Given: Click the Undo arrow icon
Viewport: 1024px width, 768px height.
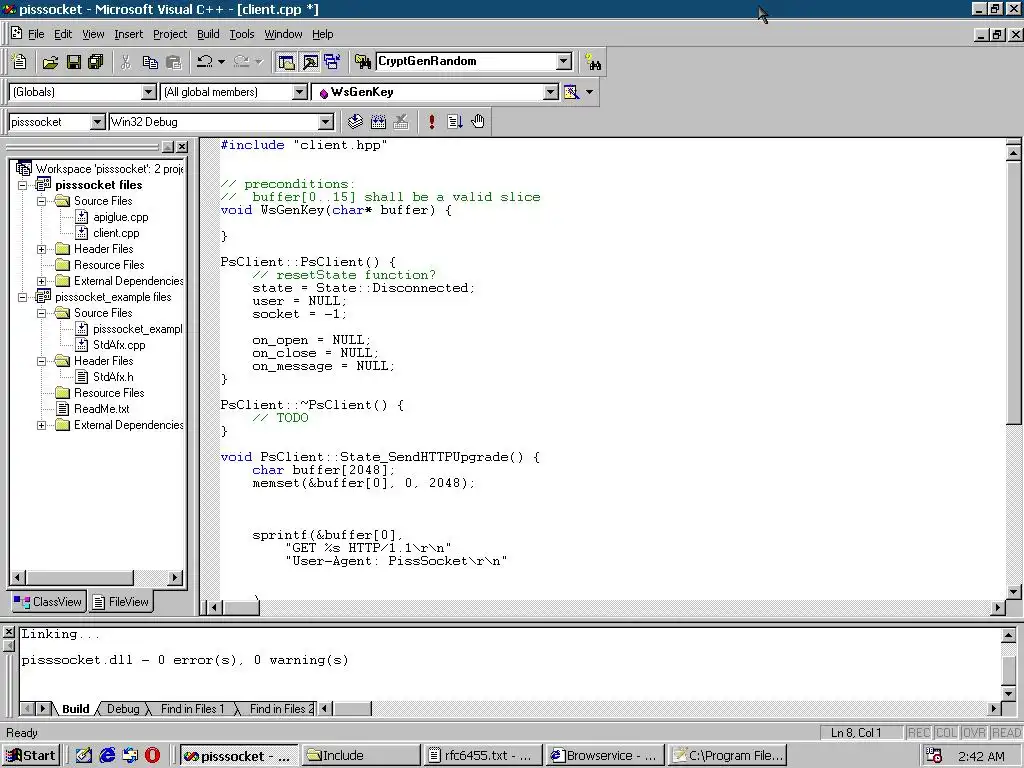Looking at the screenshot, I should tap(205, 61).
